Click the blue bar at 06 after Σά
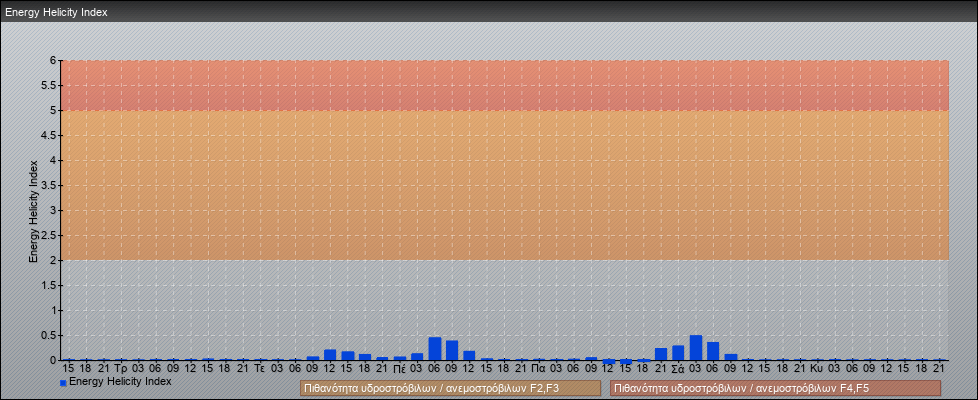The height and width of the screenshot is (400, 978). pyautogui.click(x=714, y=351)
